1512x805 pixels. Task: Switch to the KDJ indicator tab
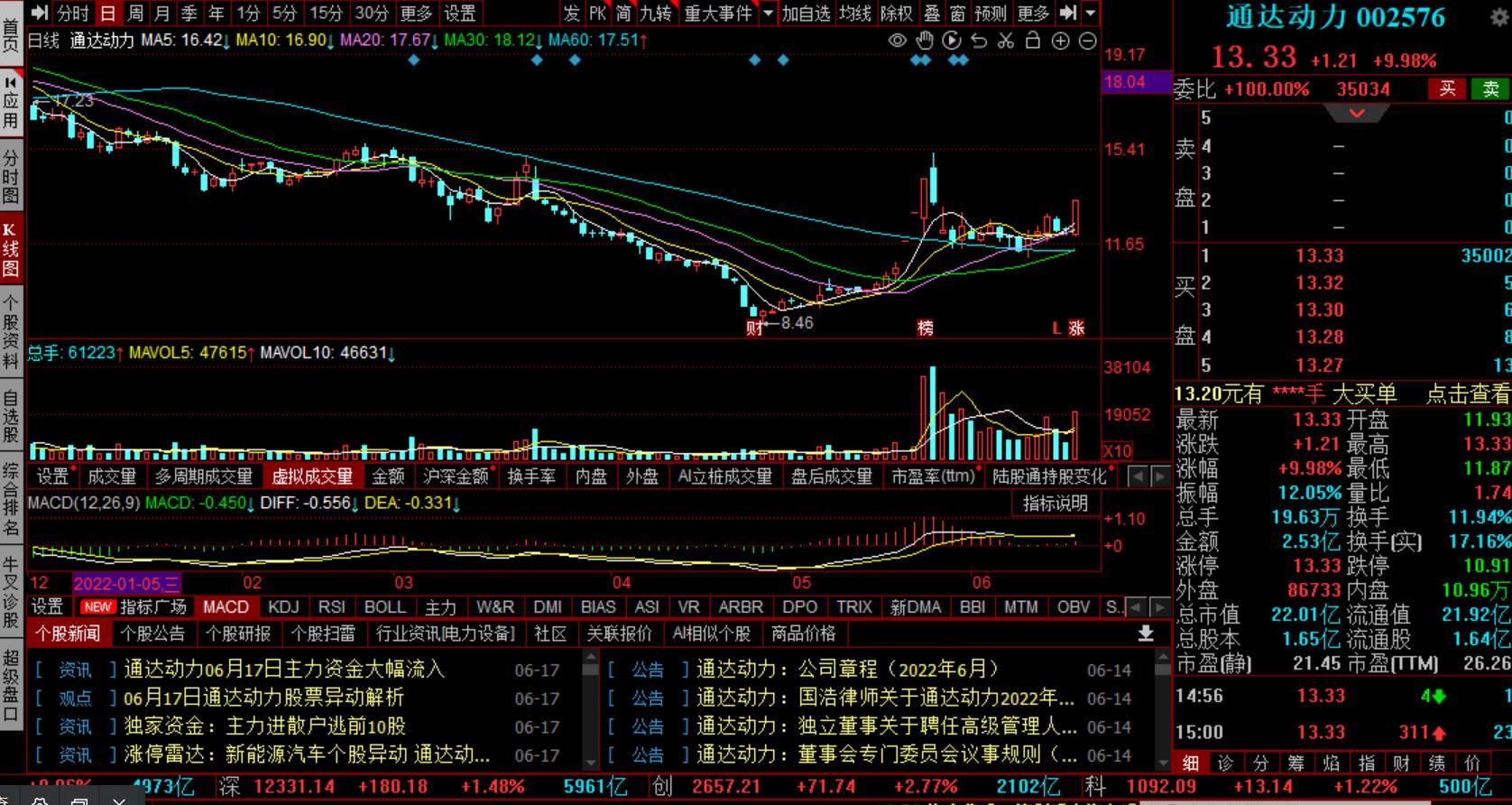pyautogui.click(x=283, y=606)
